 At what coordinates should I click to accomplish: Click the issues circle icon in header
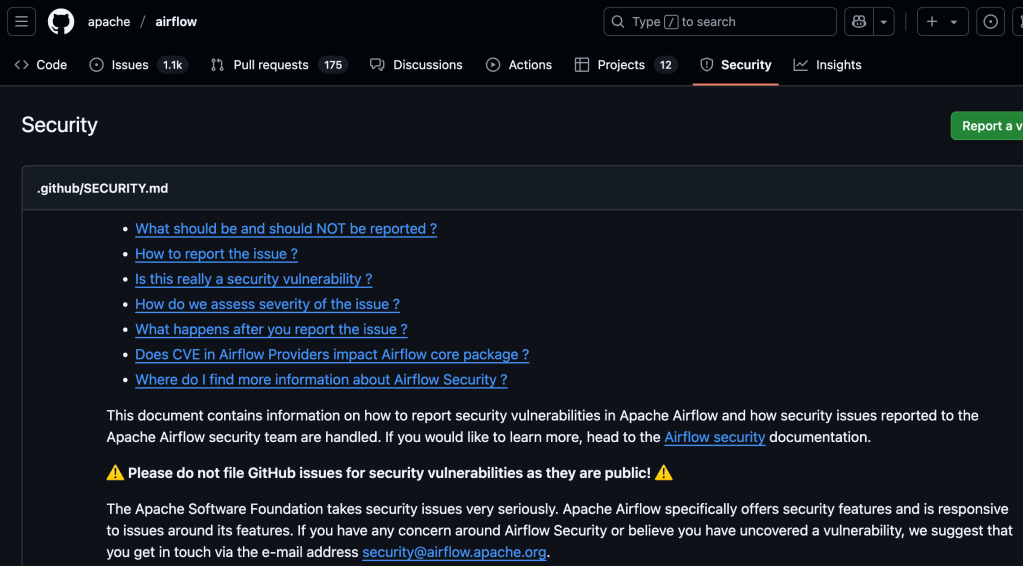[990, 21]
